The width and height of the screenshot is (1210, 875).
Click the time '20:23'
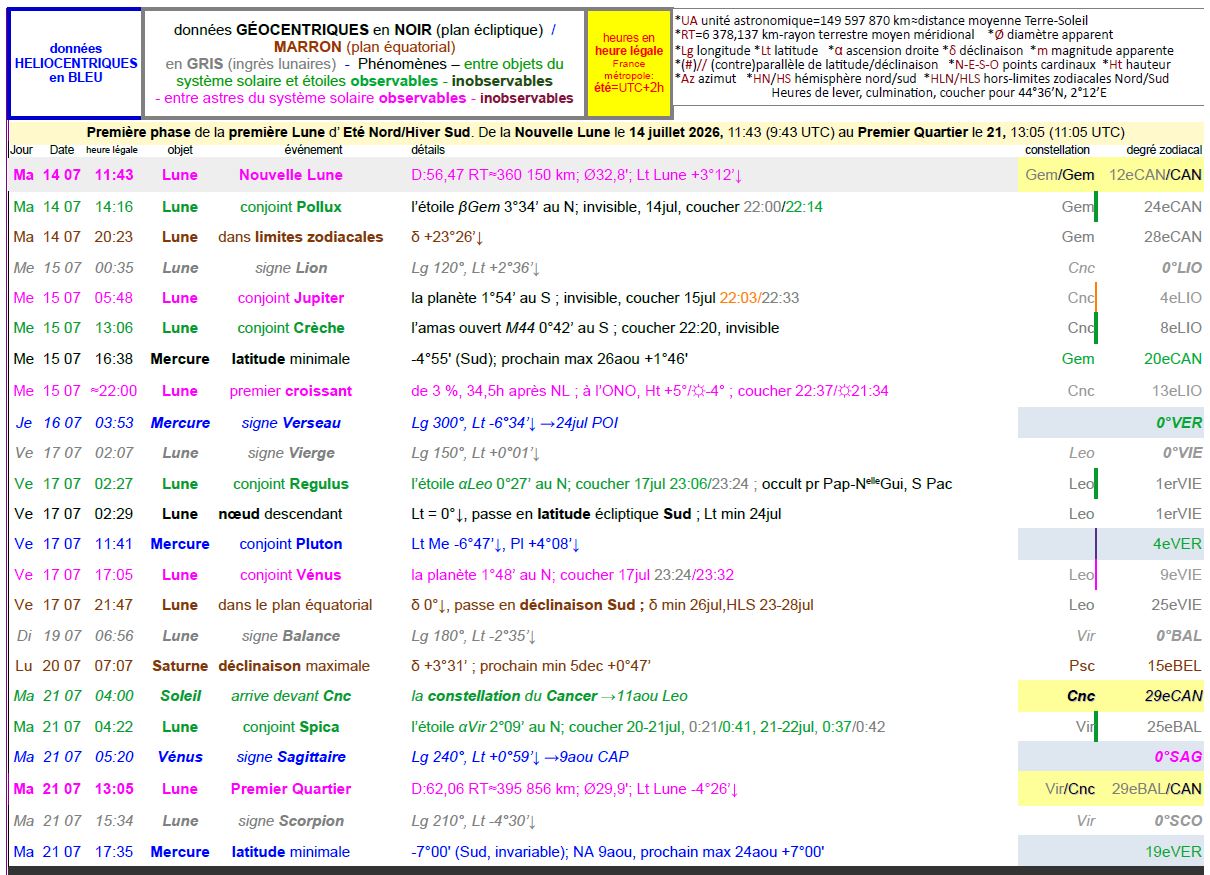(114, 237)
